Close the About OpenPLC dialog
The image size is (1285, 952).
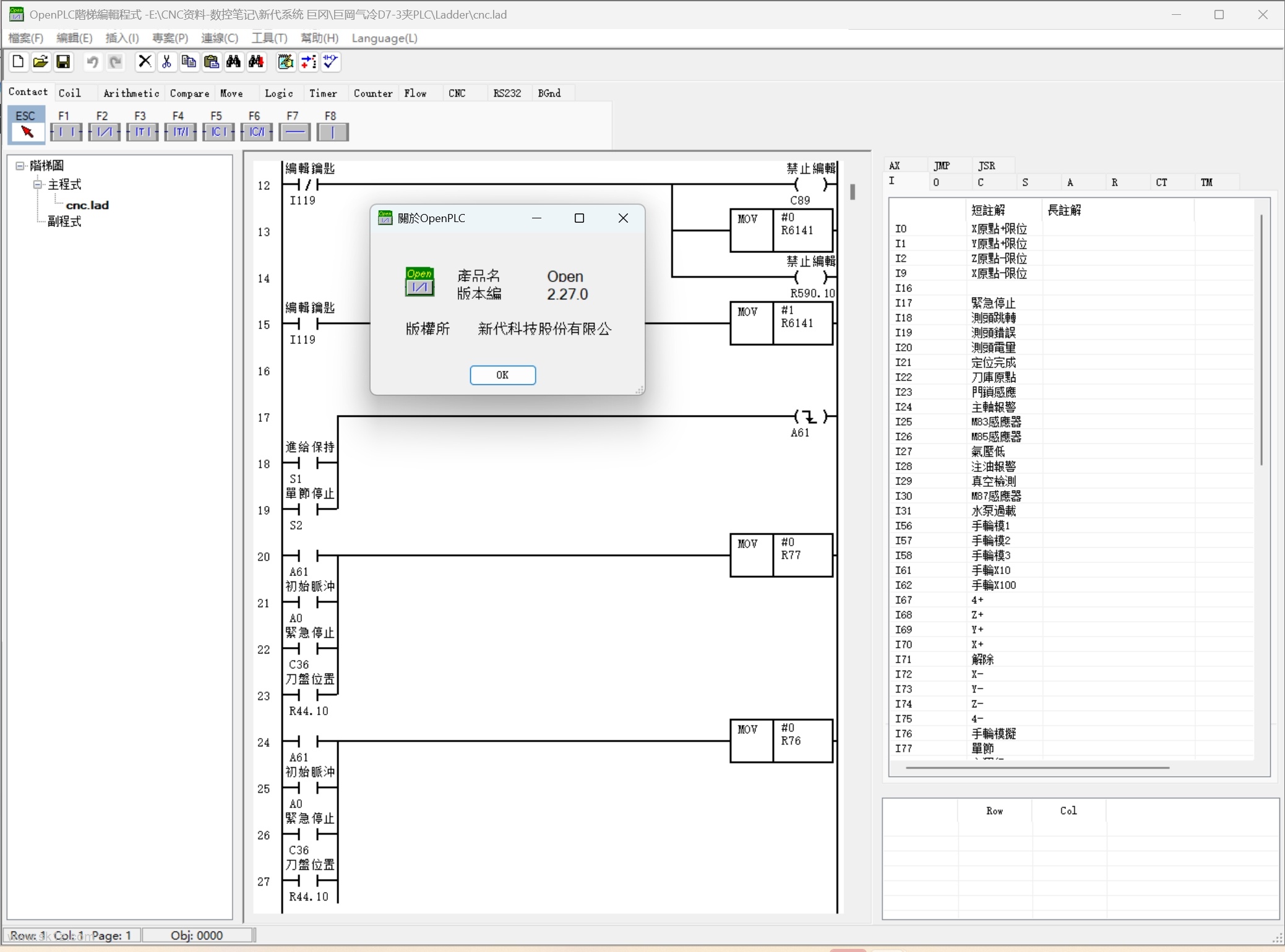(623, 218)
